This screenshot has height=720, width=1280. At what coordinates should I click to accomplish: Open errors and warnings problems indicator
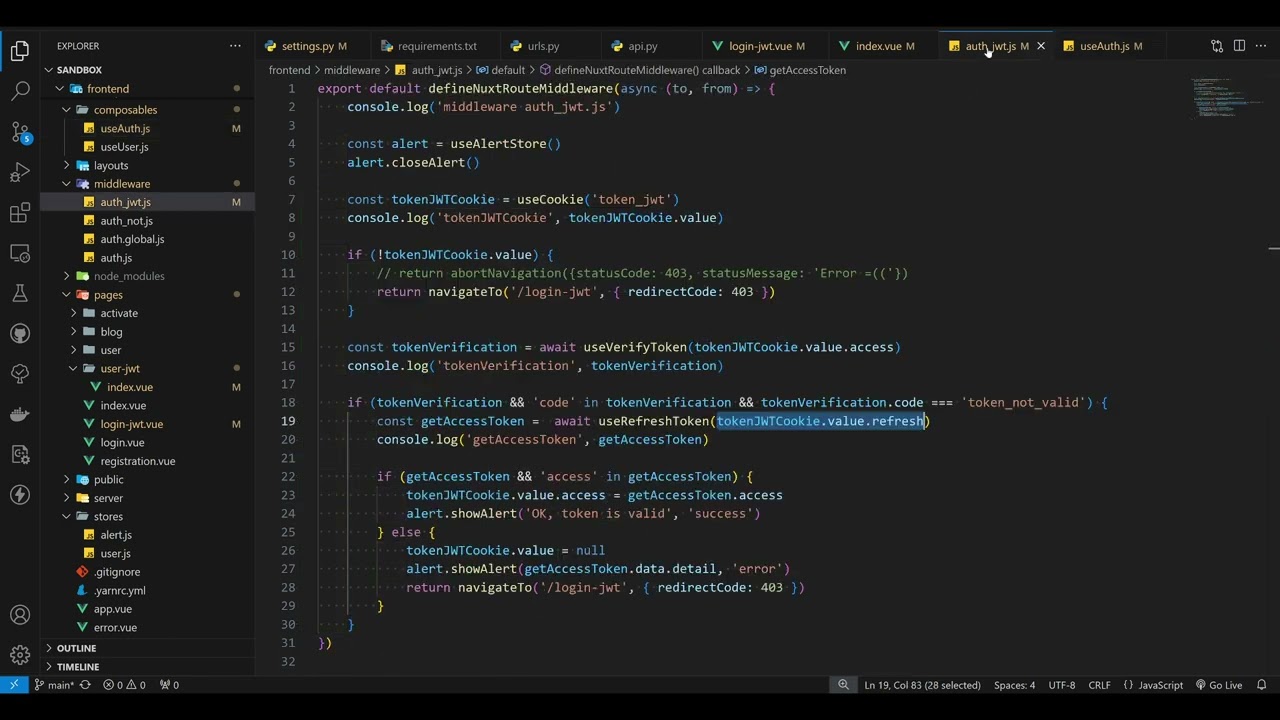pos(124,685)
